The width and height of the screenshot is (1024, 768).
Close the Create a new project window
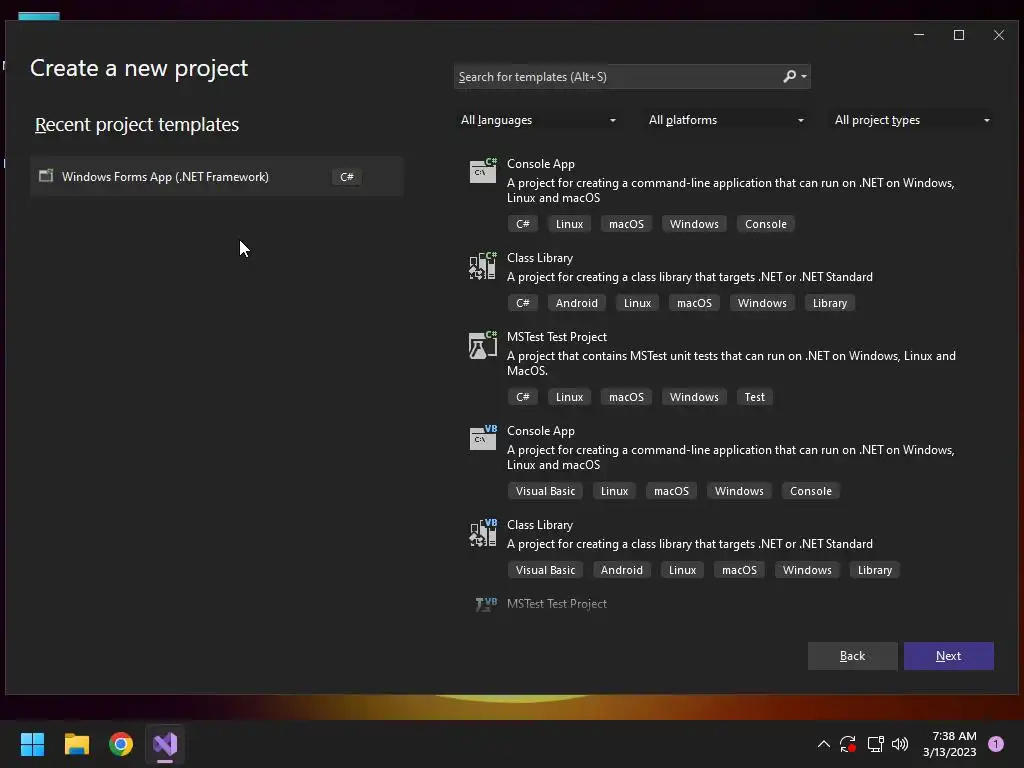[999, 35]
